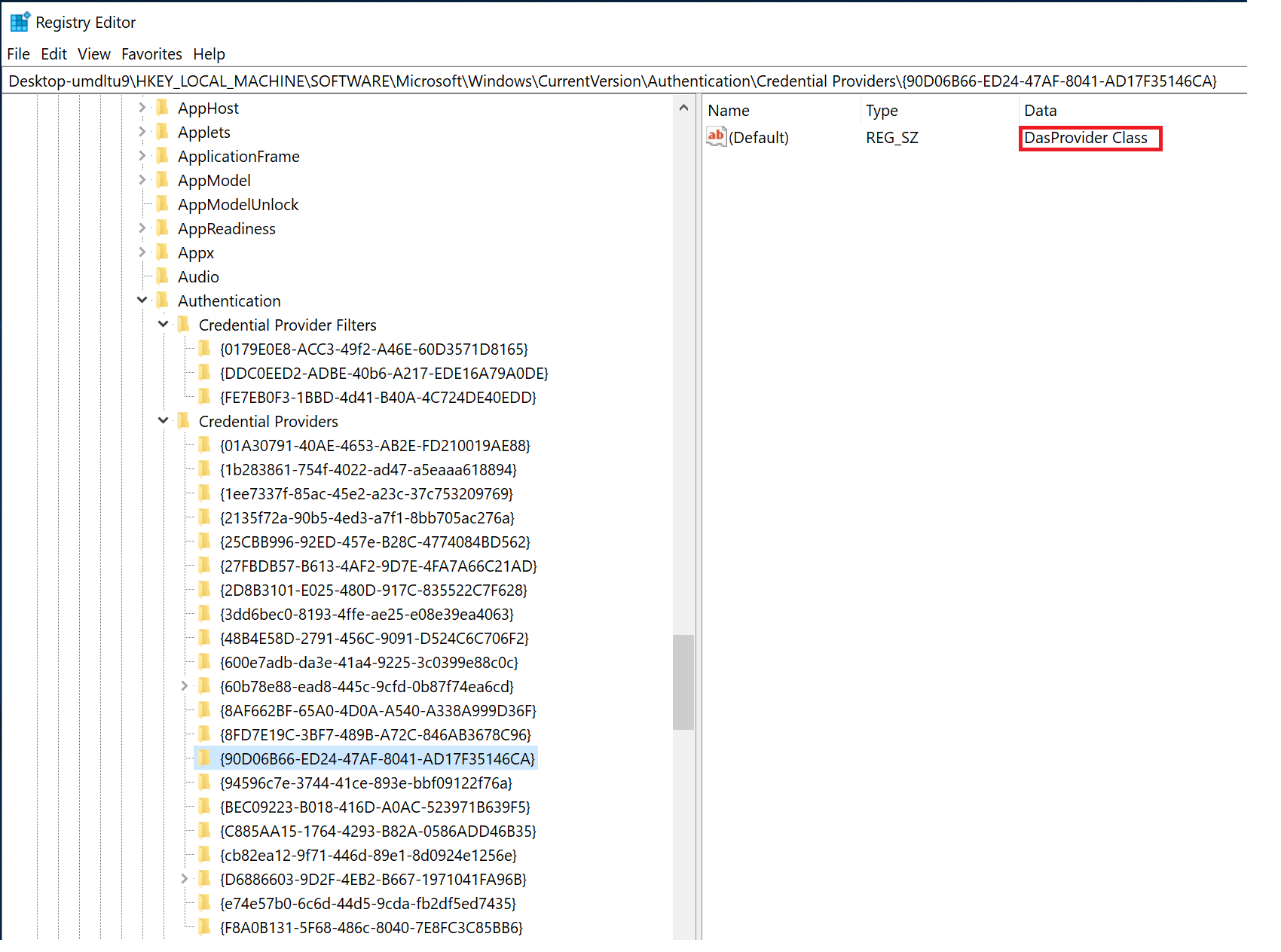Expand the {D6886603-9D2F-4EB2-B667-1971041FA96B} key
1281x952 pixels.
(185, 879)
